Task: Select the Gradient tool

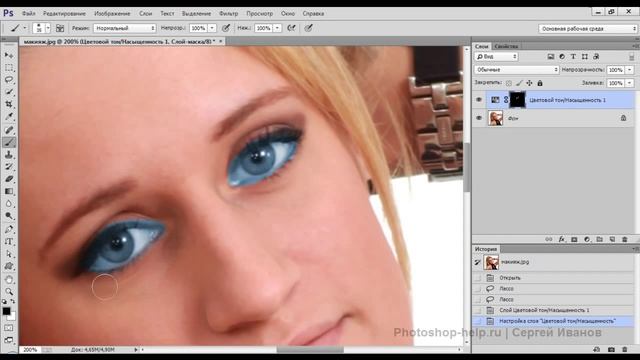Action: [x=9, y=191]
